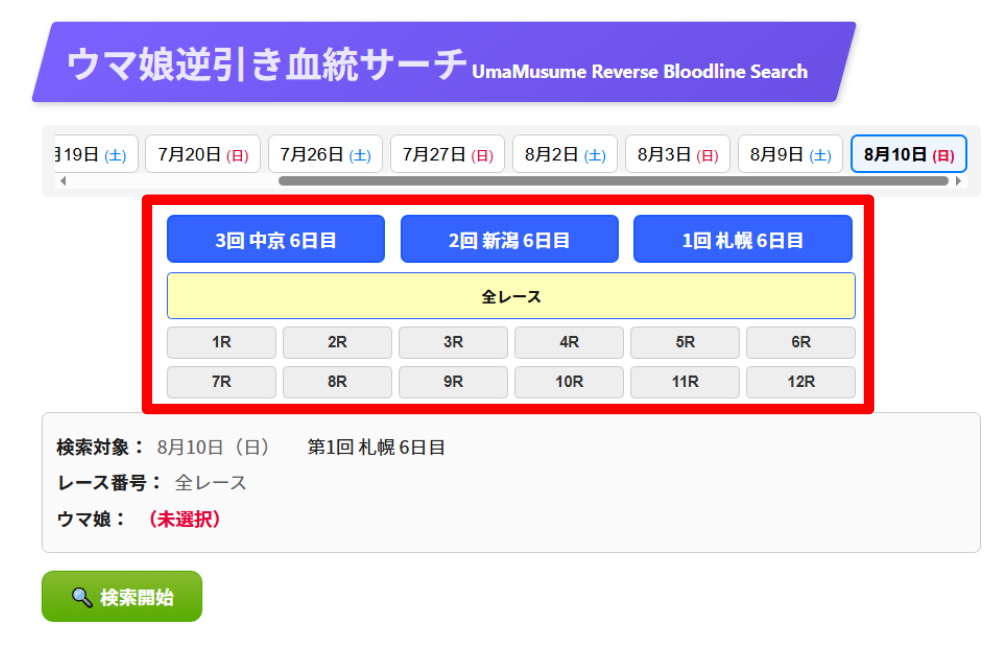Select the 8月10日 (日) date tab

908,154
